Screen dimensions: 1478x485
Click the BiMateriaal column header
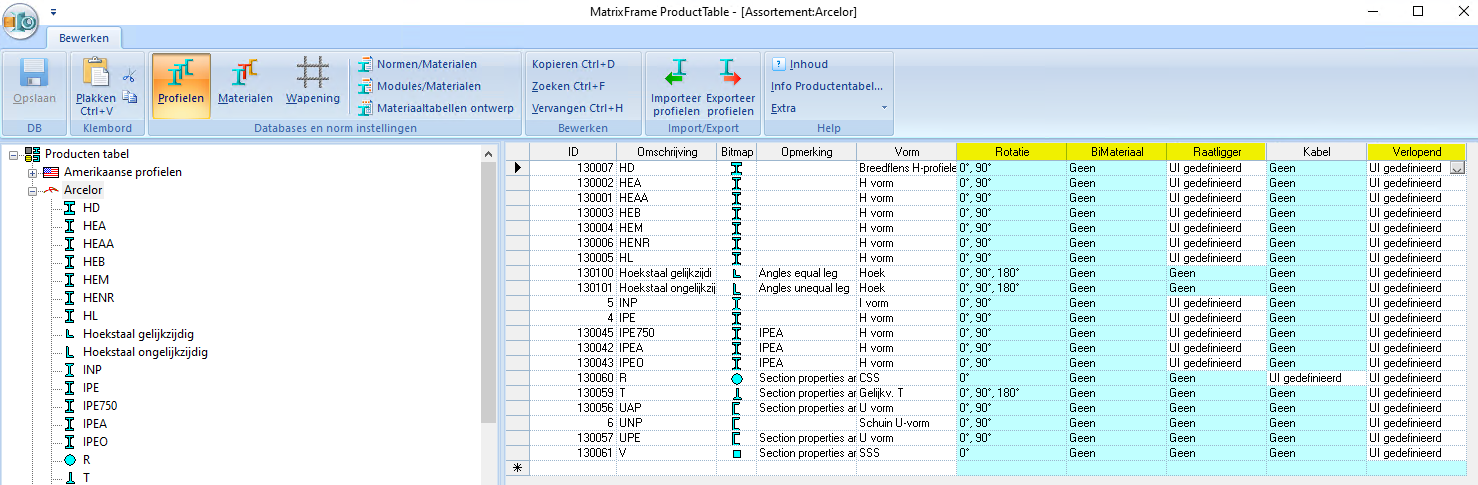[1116, 151]
